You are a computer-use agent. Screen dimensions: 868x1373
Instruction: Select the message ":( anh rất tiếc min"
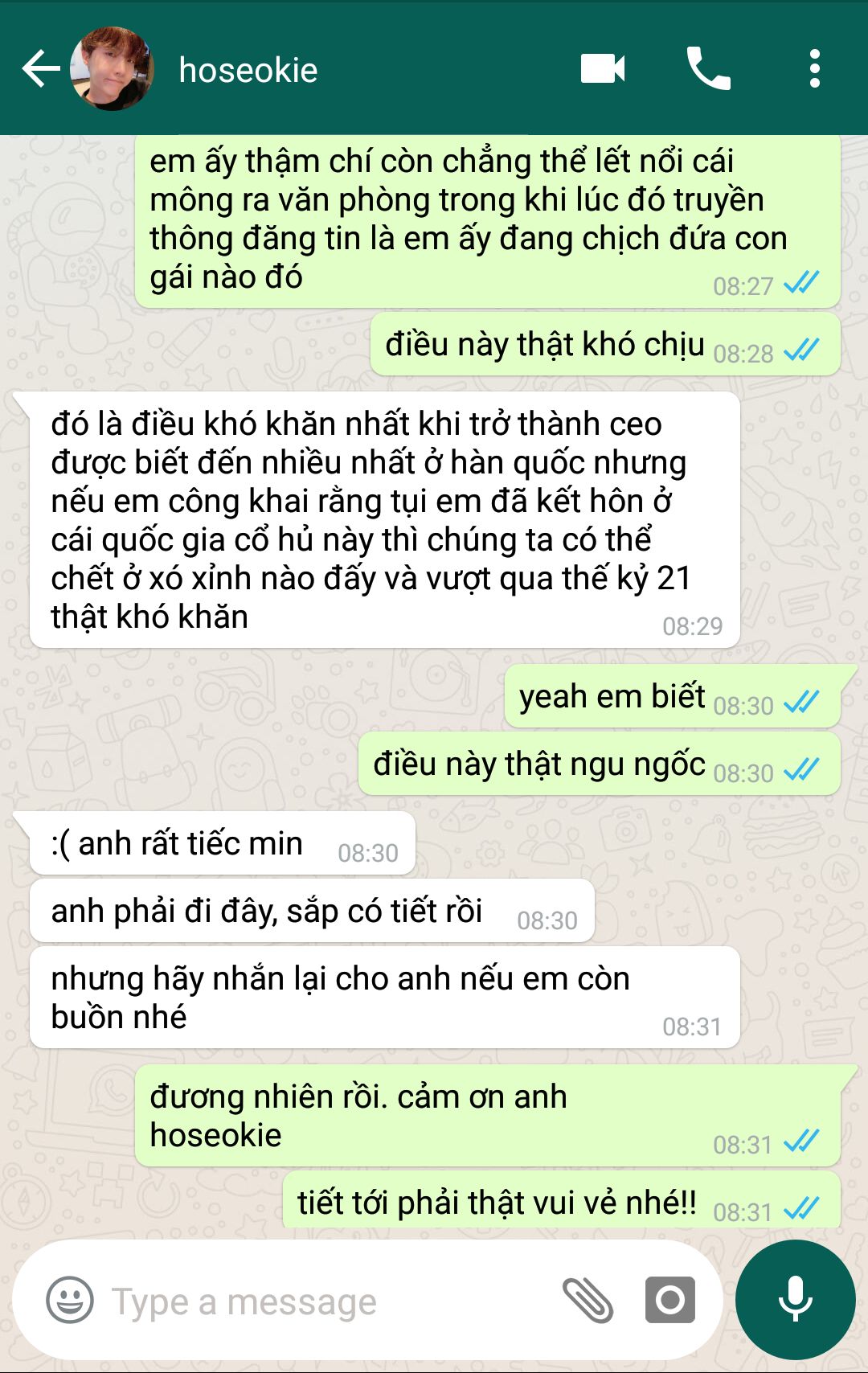click(223, 844)
